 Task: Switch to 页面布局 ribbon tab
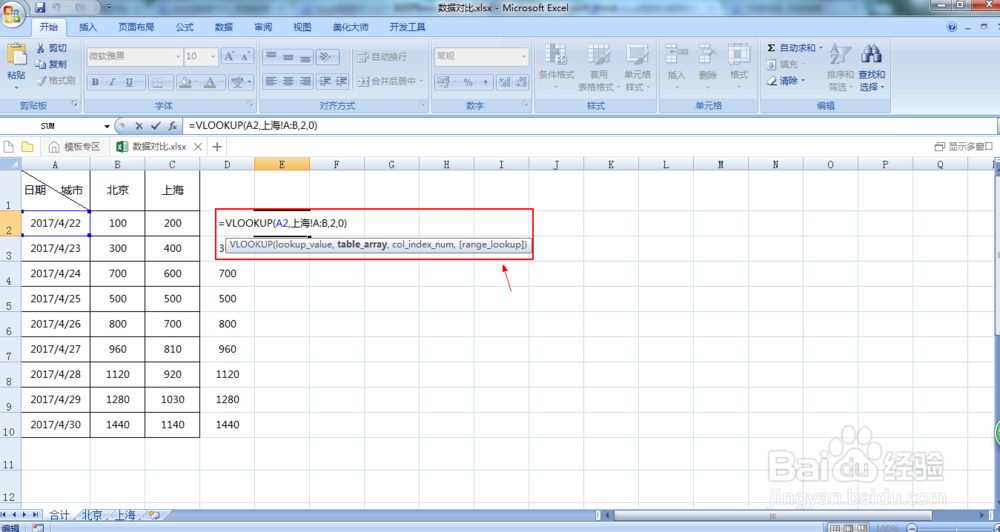coord(136,27)
